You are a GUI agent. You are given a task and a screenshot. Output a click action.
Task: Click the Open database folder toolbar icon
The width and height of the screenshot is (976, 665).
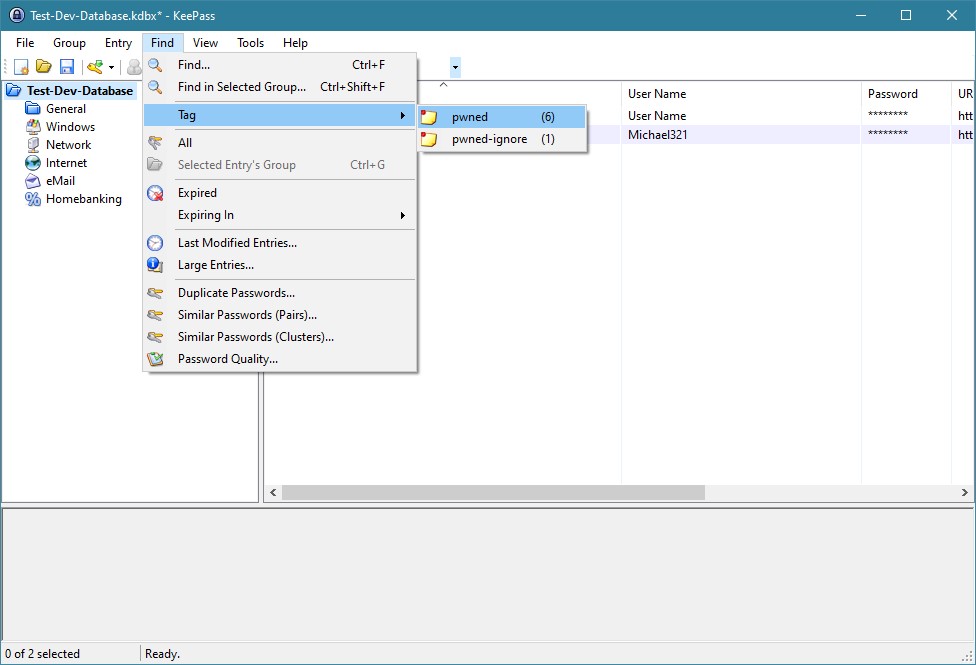click(x=44, y=67)
